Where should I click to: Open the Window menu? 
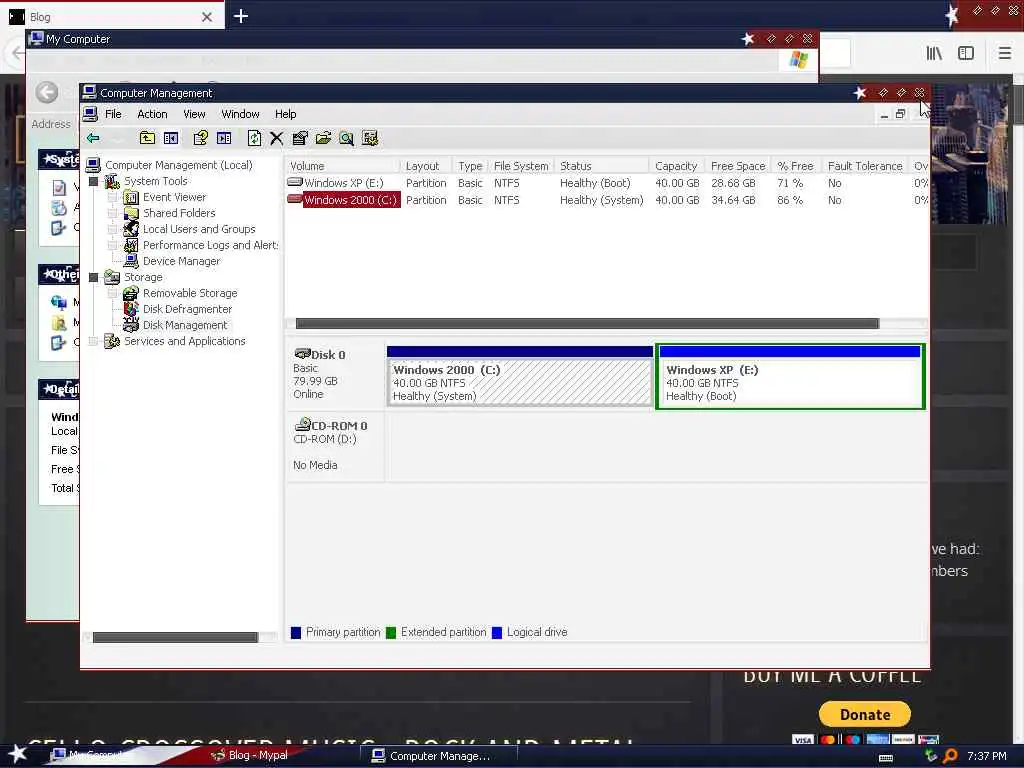coord(240,114)
